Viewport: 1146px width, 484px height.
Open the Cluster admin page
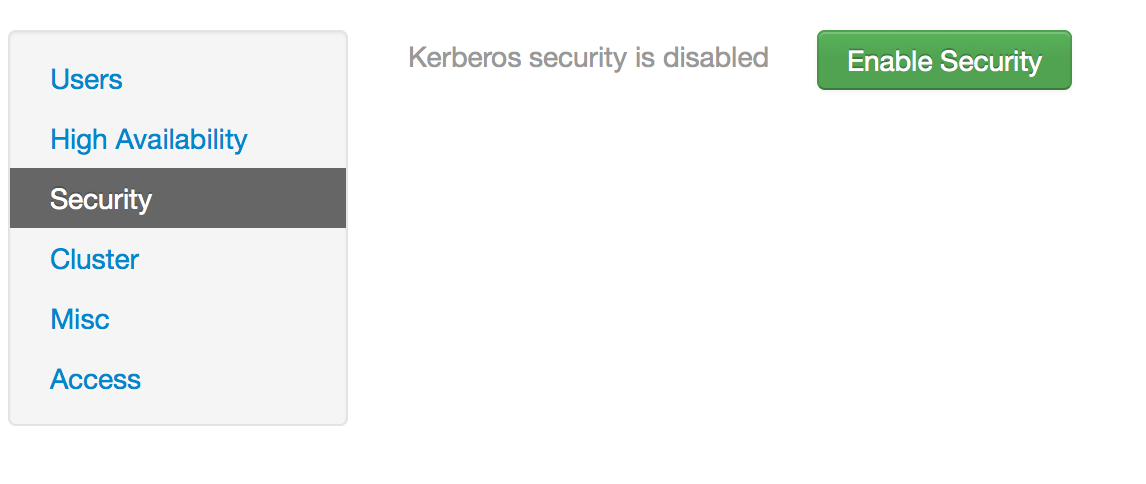94,259
